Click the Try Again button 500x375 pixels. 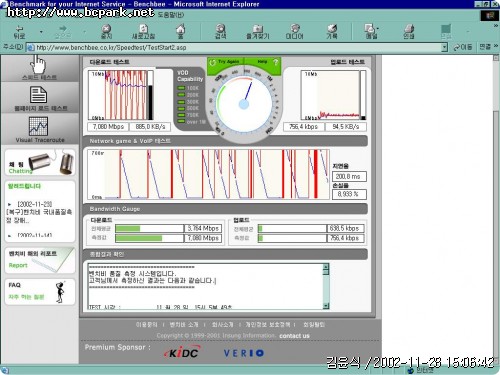tap(226, 62)
